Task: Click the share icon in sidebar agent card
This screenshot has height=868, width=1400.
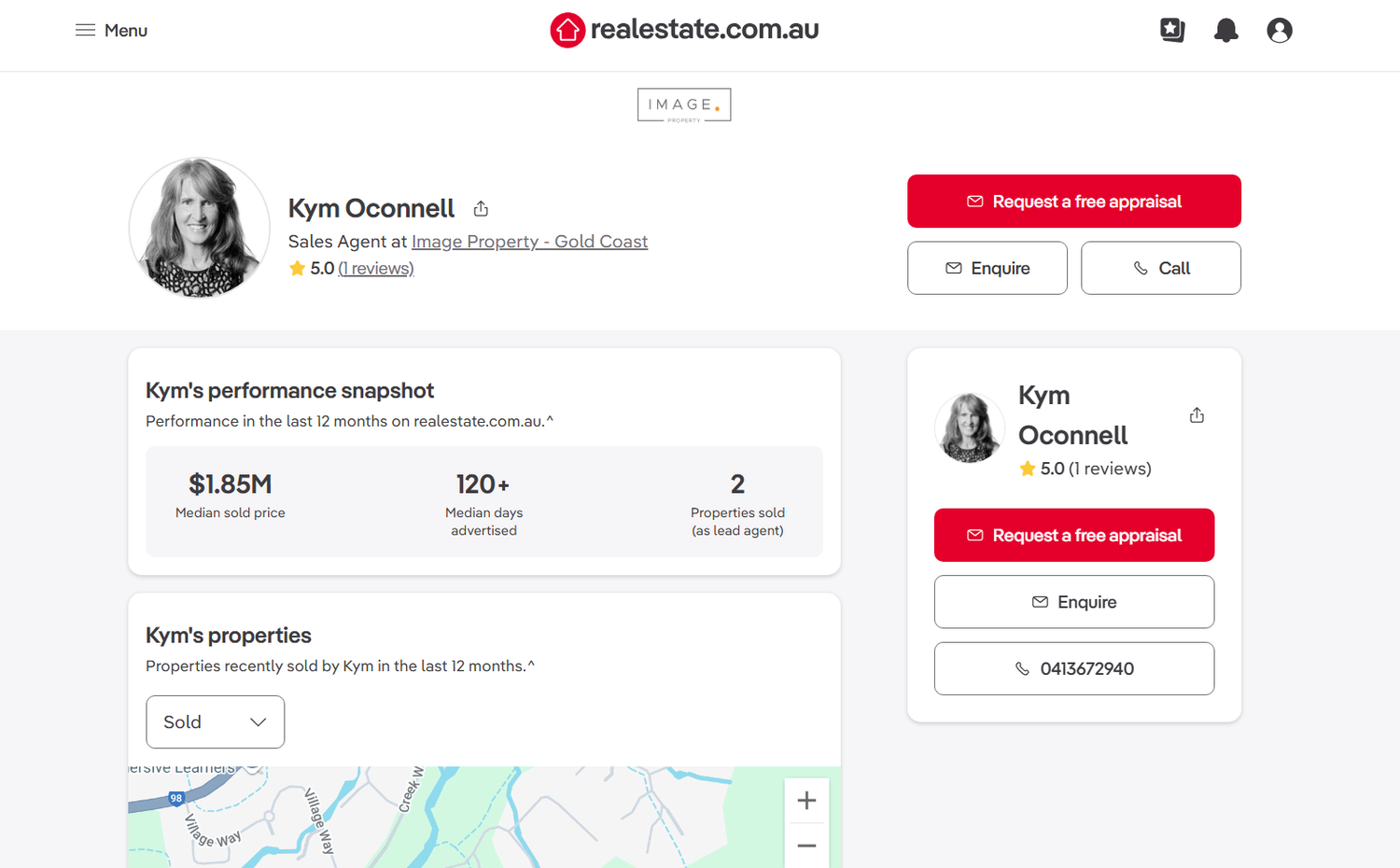Action: pyautogui.click(x=1197, y=415)
